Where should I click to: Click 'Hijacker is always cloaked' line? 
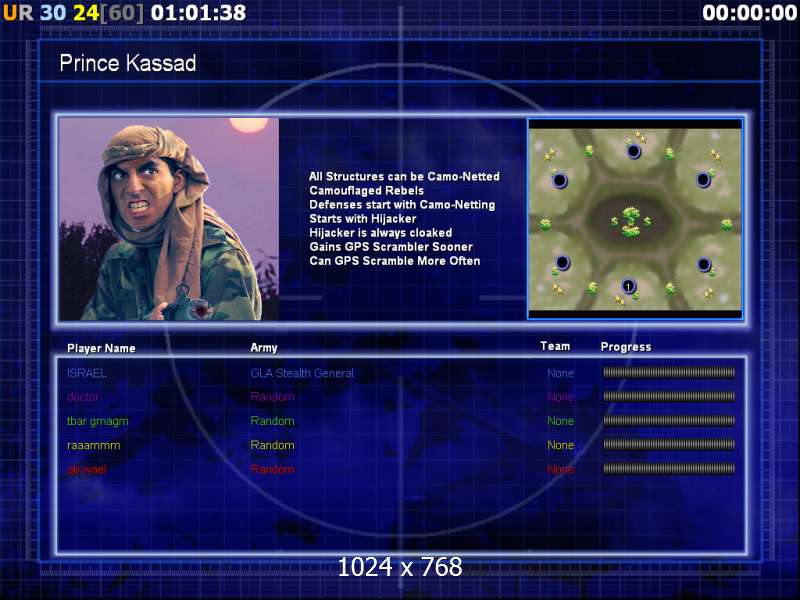(381, 233)
